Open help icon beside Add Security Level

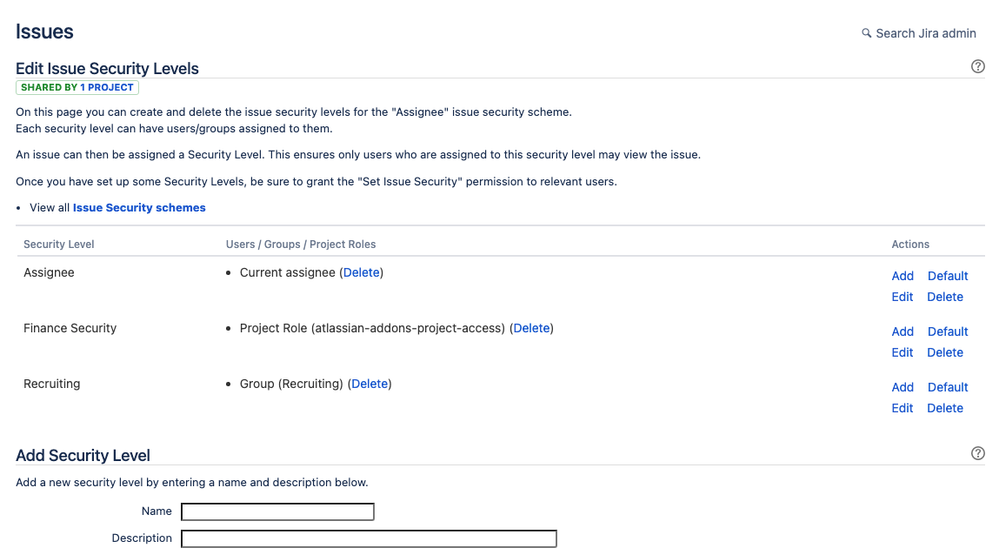pos(977,453)
